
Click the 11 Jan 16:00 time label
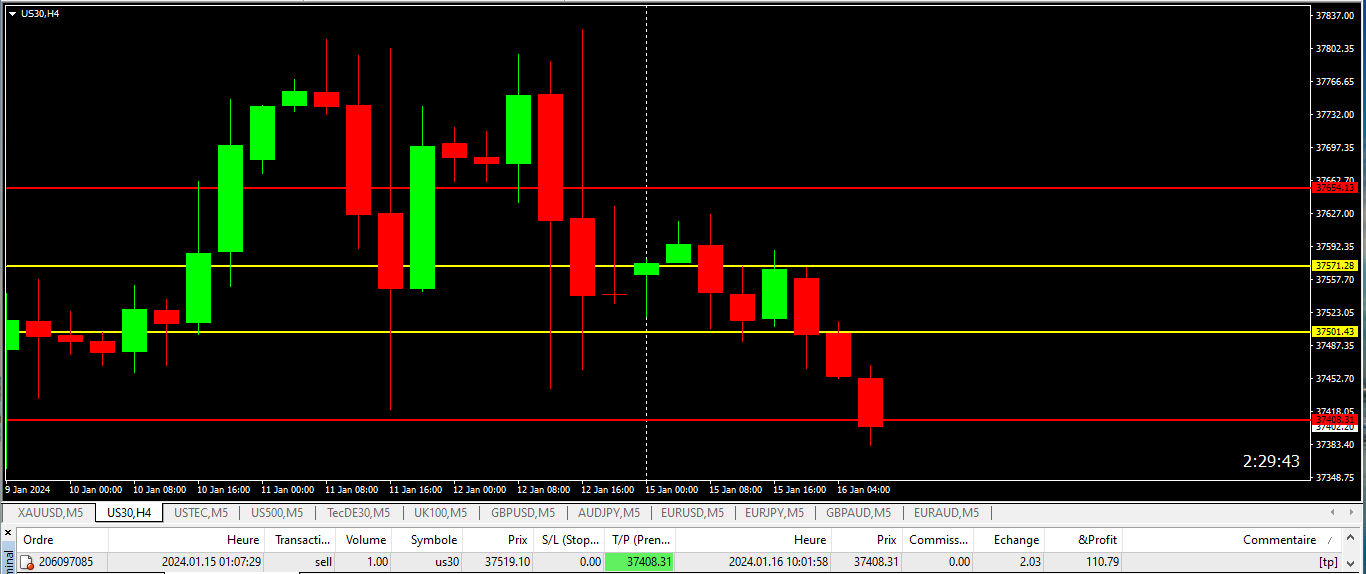[416, 490]
